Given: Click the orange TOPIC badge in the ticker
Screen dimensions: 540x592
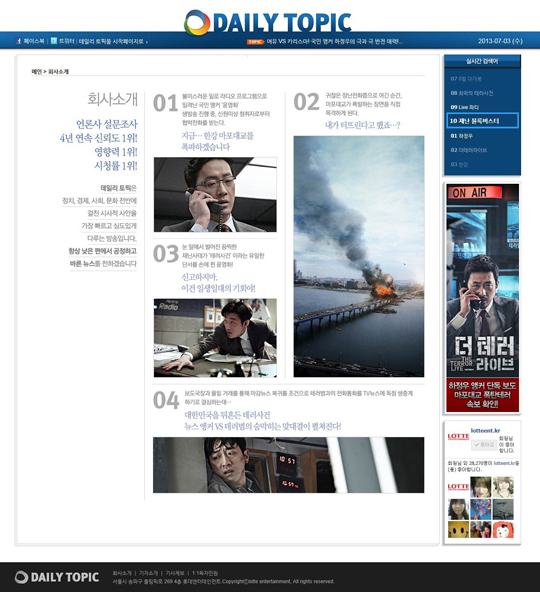Looking at the screenshot, I should coord(256,42).
